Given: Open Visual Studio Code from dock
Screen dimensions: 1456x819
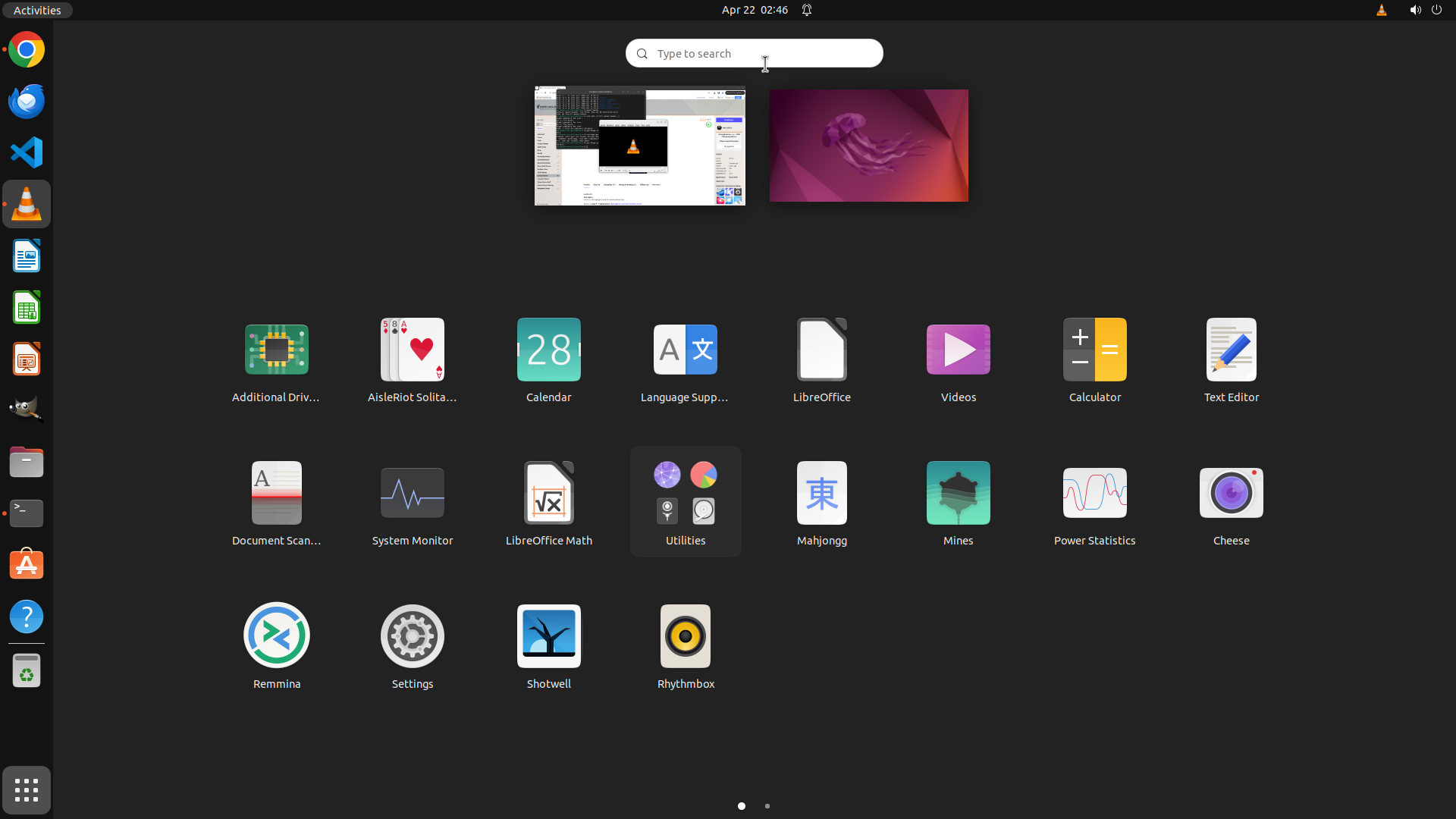Looking at the screenshot, I should (x=27, y=152).
